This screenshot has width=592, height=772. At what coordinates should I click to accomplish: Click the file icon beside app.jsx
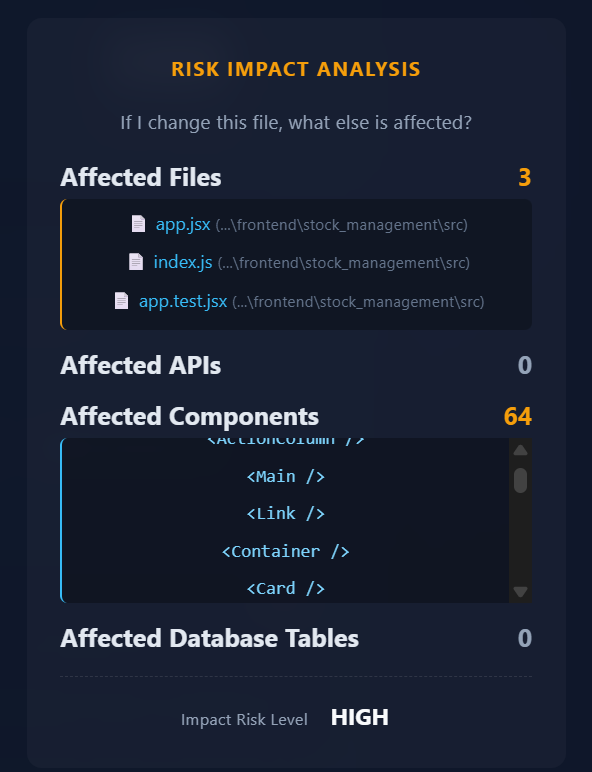click(x=138, y=224)
